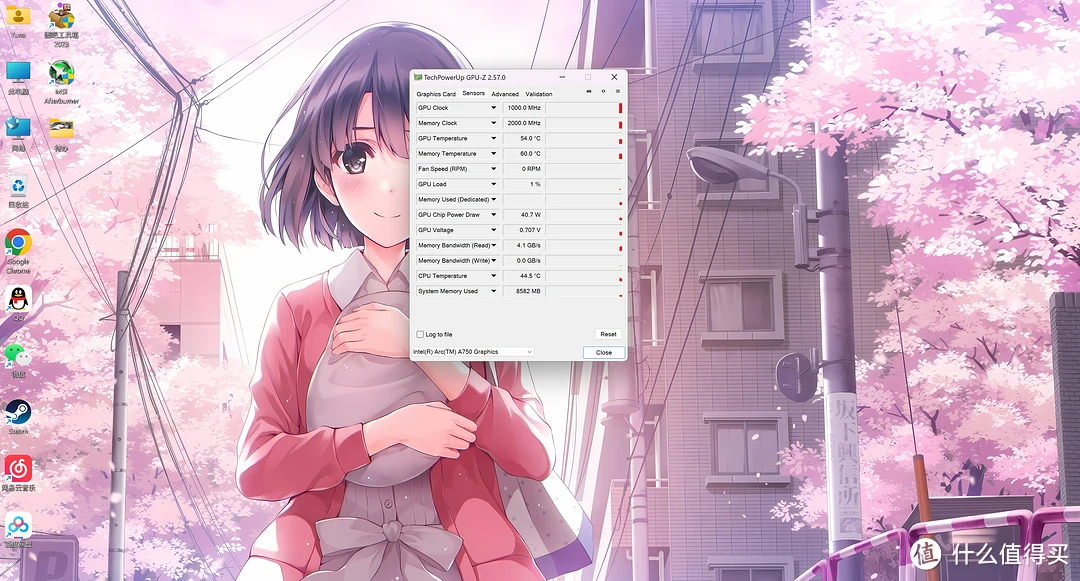The width and height of the screenshot is (1080, 581).
Task: Click the Reset button
Action: (608, 334)
